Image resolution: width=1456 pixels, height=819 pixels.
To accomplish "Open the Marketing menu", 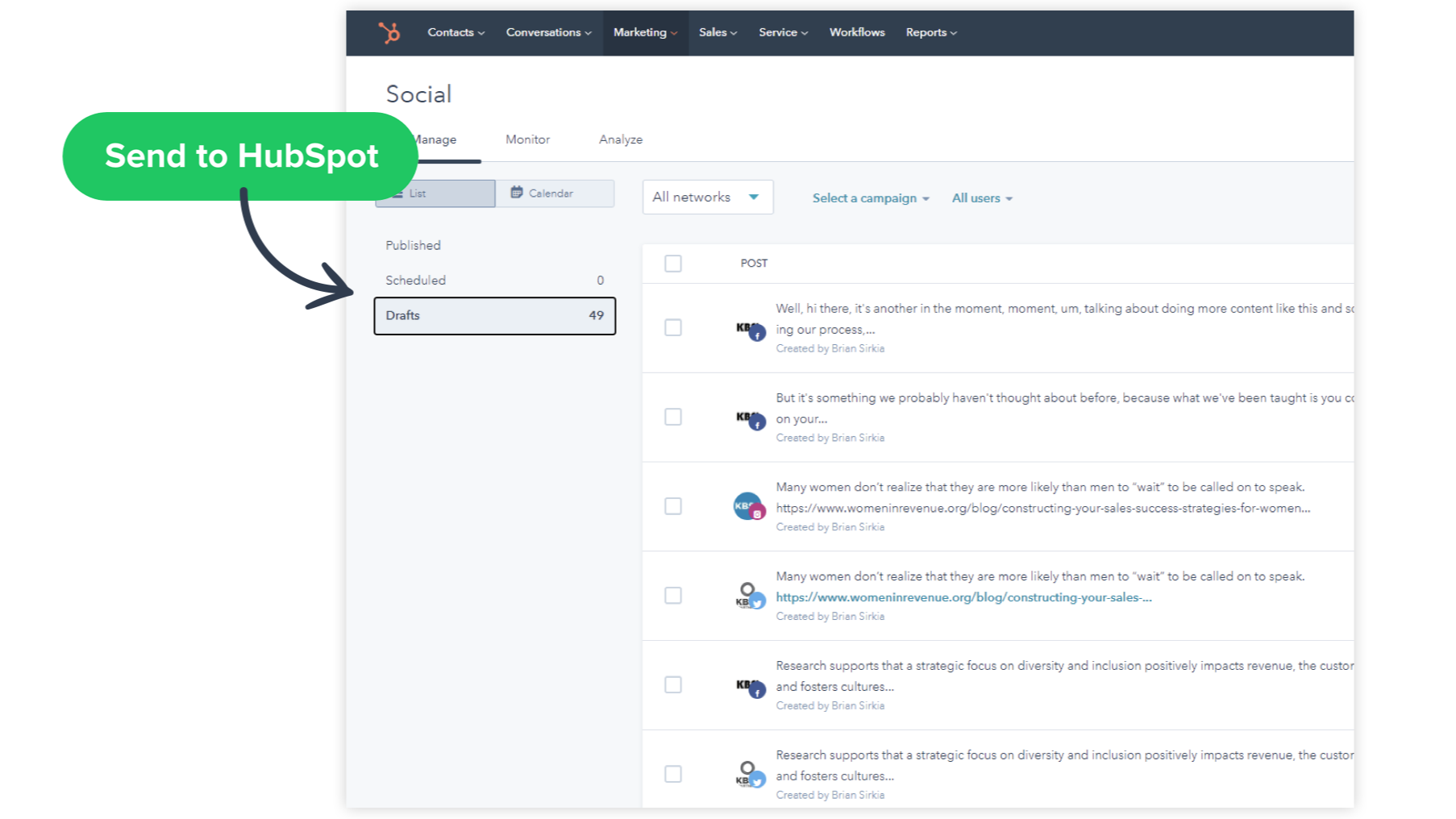I will coord(644,32).
